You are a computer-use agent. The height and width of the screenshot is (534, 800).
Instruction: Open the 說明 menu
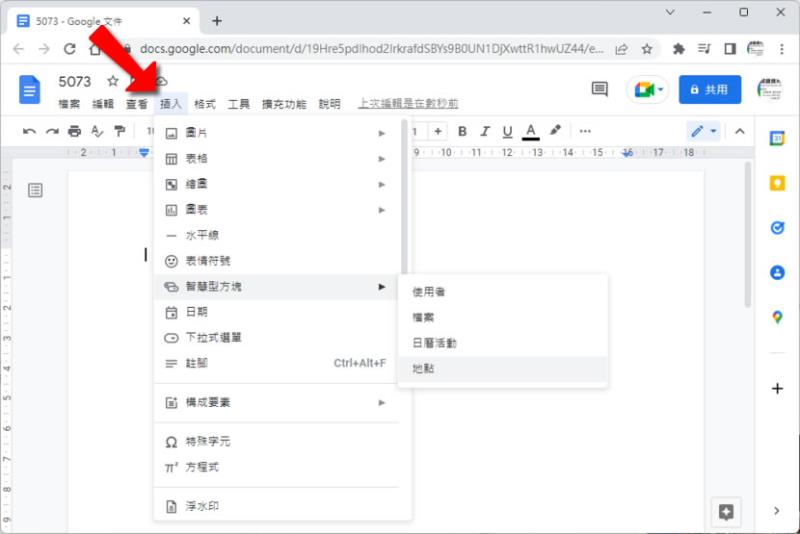pyautogui.click(x=329, y=104)
